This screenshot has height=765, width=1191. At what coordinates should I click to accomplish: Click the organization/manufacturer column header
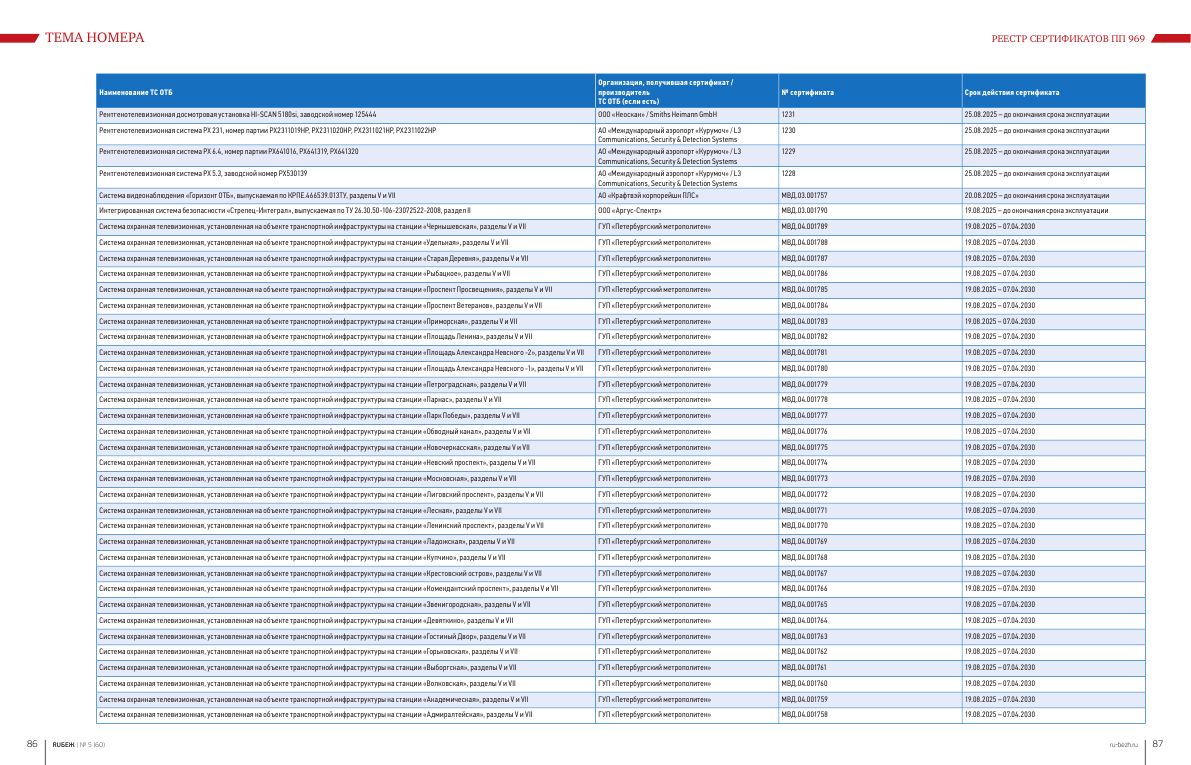[665, 92]
